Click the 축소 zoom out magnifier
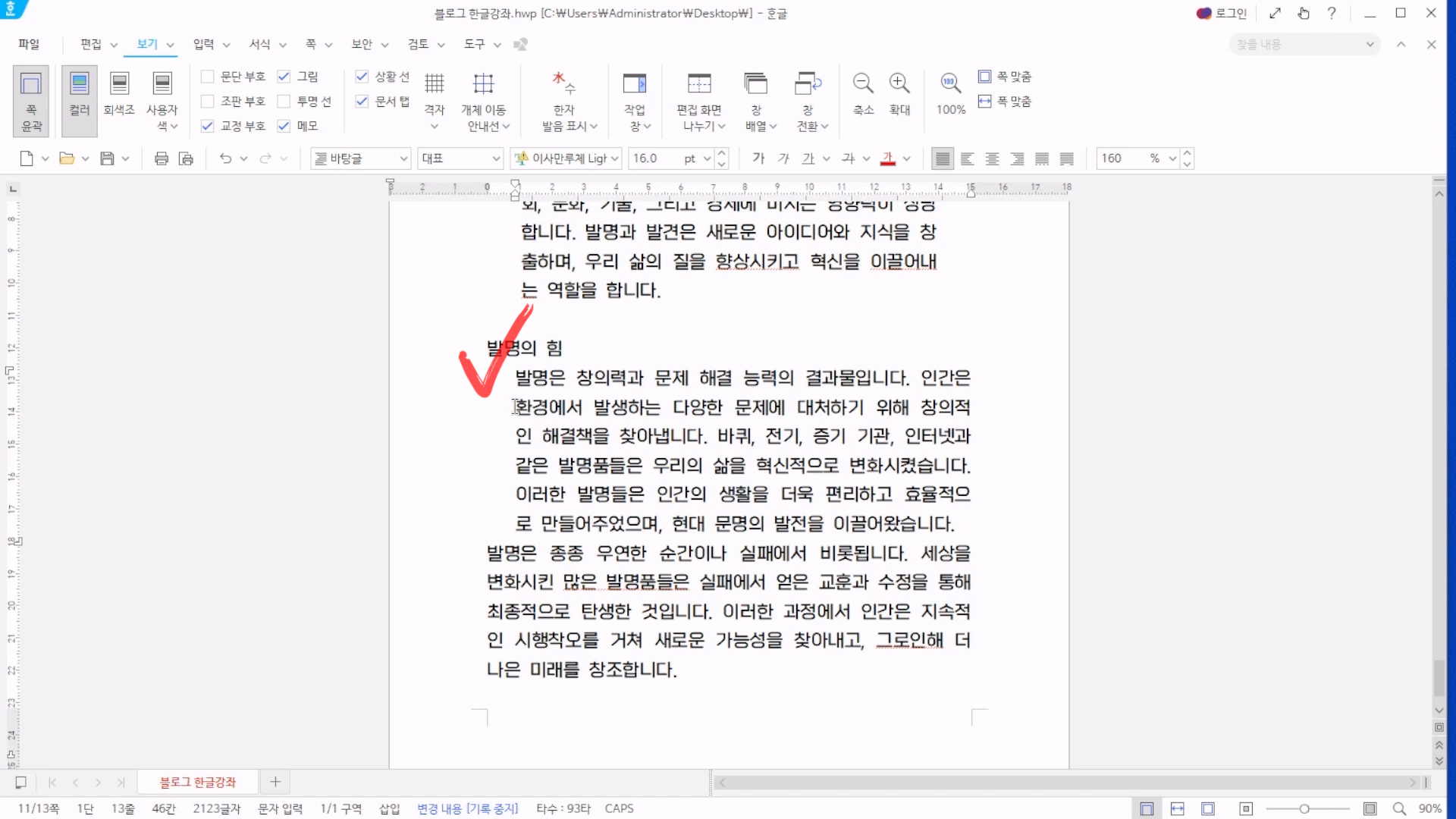This screenshot has width=1456, height=819. [863, 83]
